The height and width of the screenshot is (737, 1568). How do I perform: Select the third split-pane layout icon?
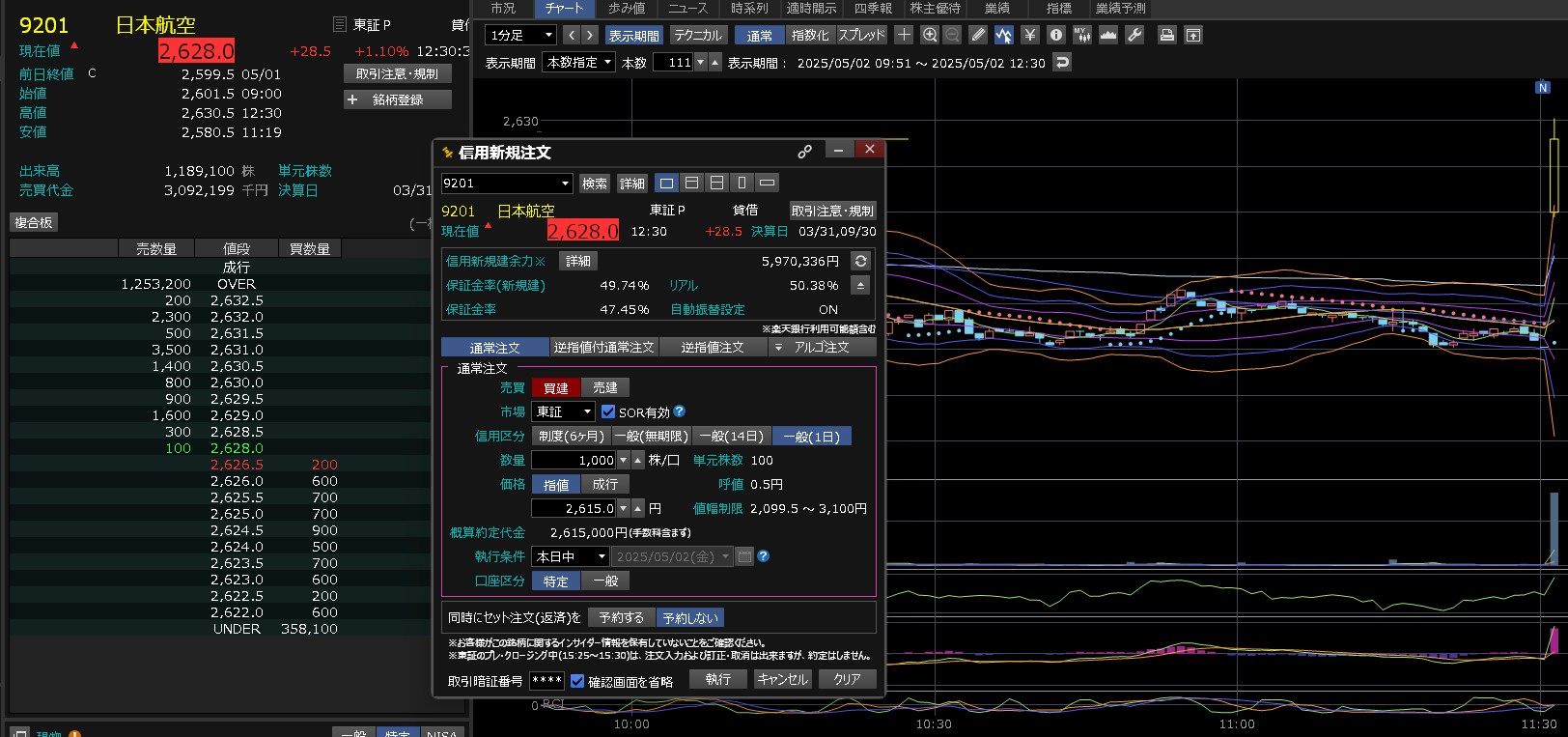(x=716, y=183)
